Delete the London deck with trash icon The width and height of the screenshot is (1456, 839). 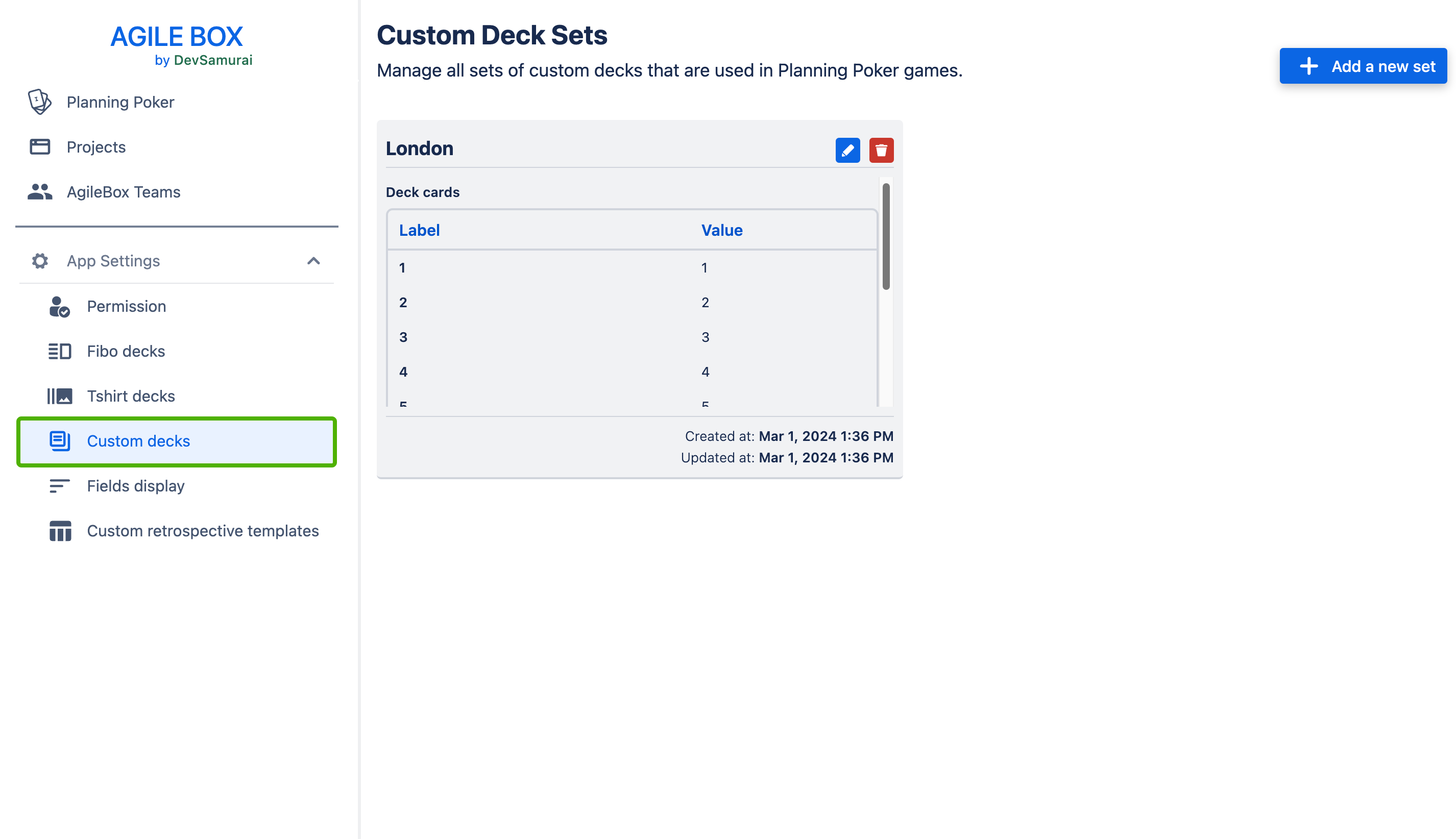(881, 151)
